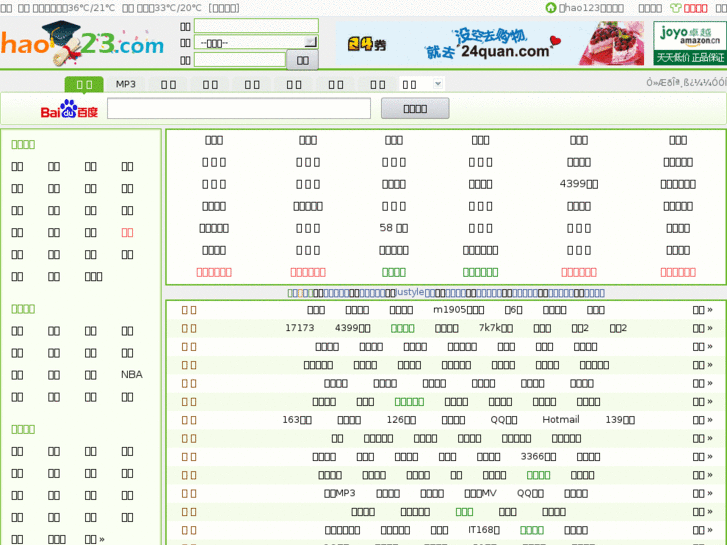
Task: Click the red link beside shirt icon
Action: point(695,8)
